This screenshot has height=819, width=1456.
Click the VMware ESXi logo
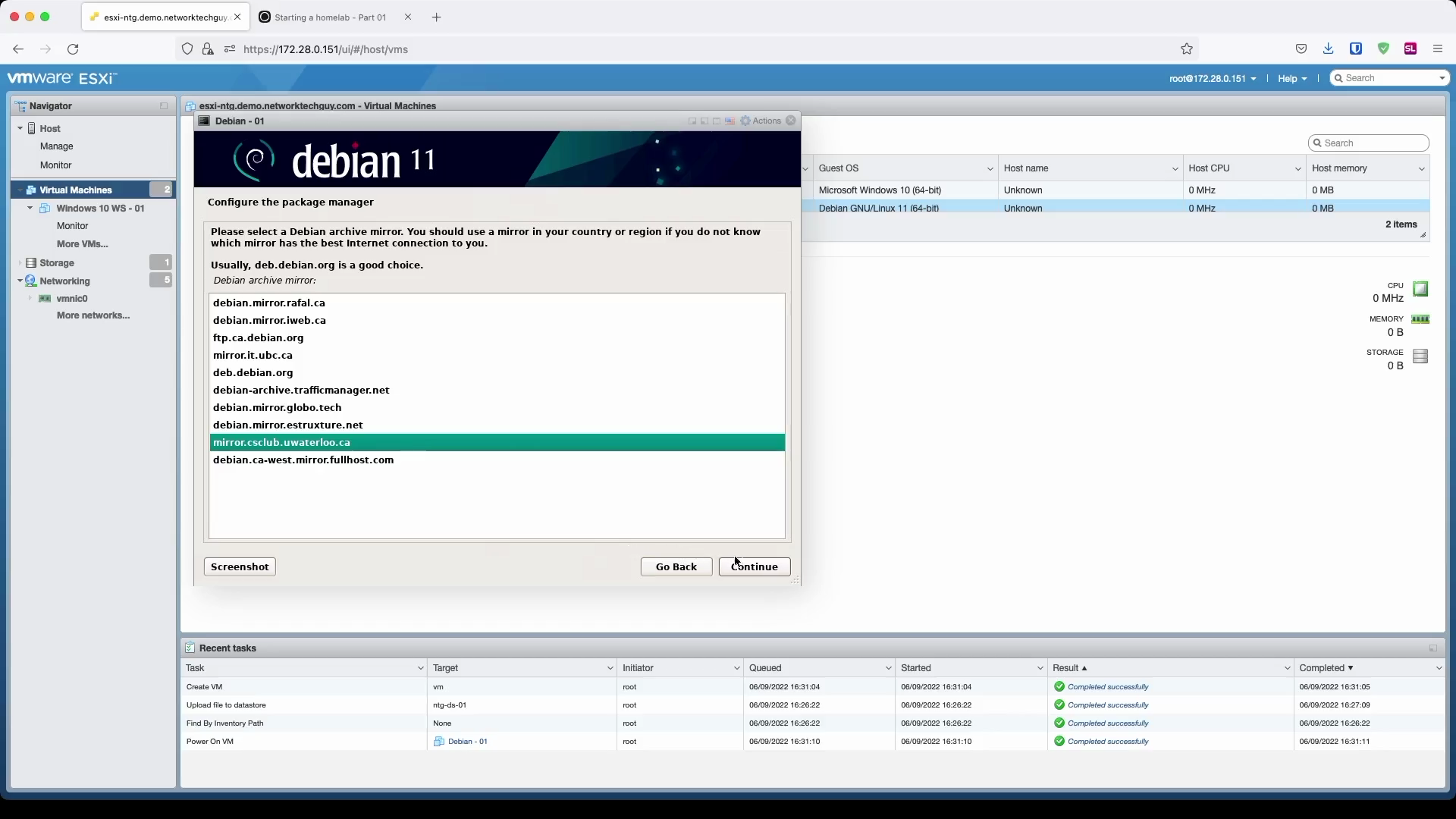[62, 78]
